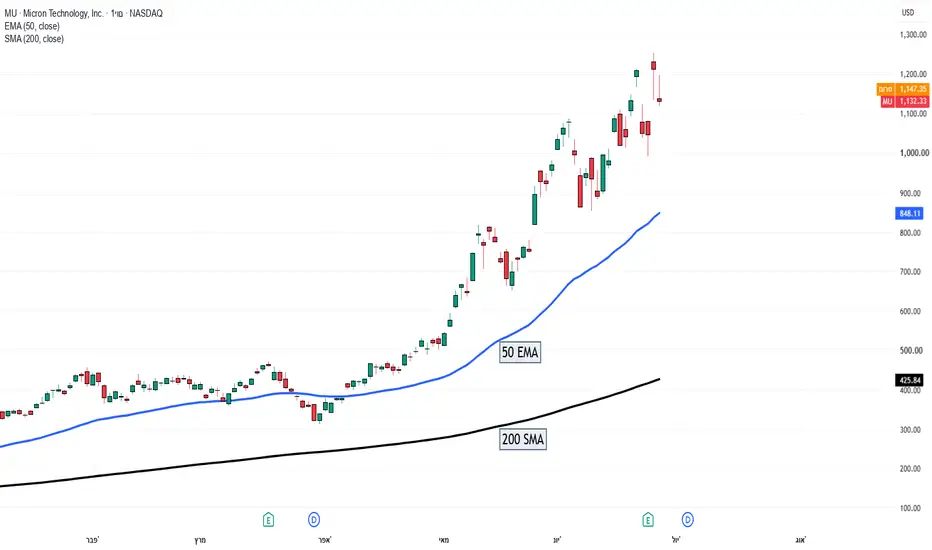Select the red MU 1,132.33 price tag

pos(905,102)
